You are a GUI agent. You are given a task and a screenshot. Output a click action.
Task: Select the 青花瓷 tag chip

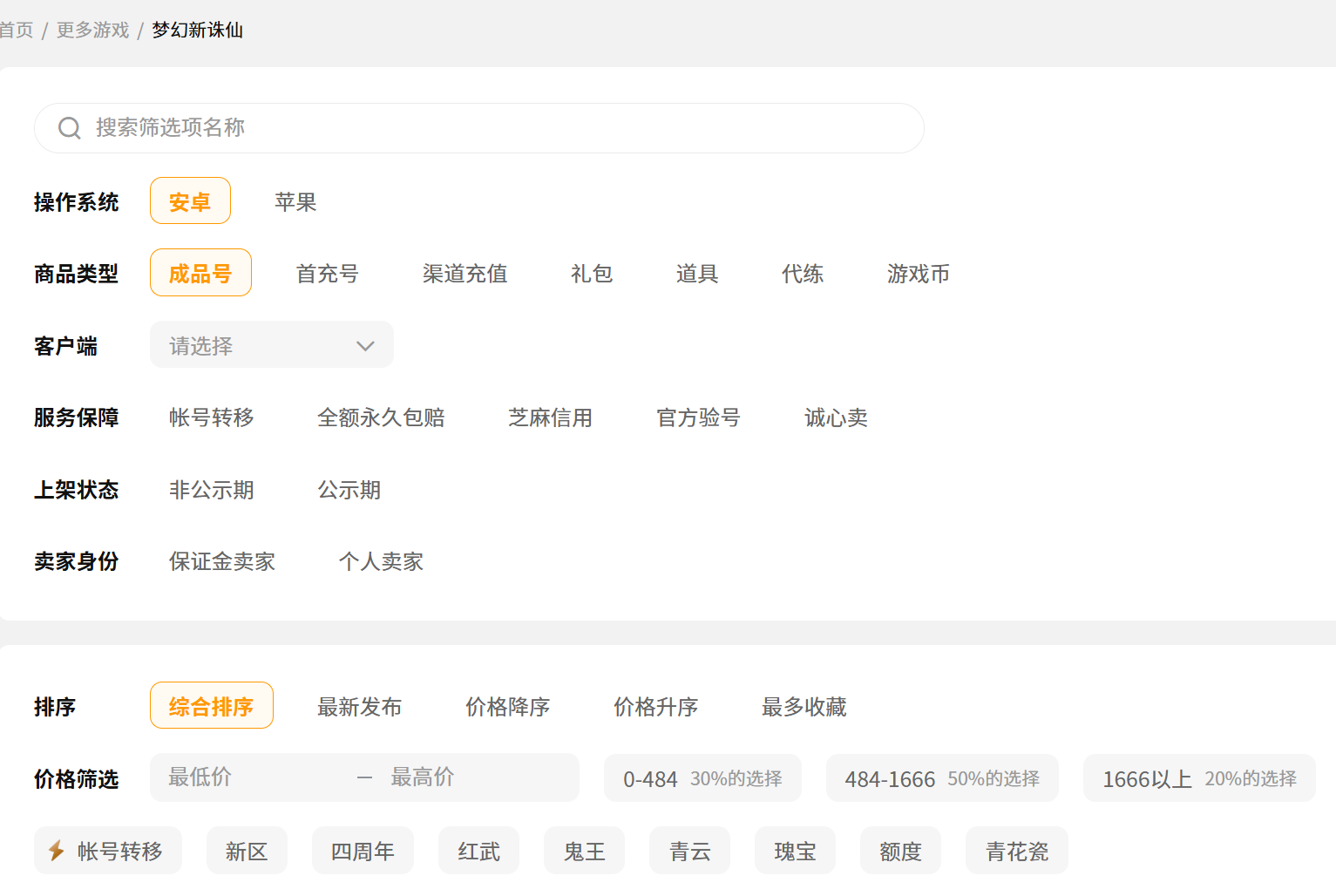pyautogui.click(x=1016, y=851)
